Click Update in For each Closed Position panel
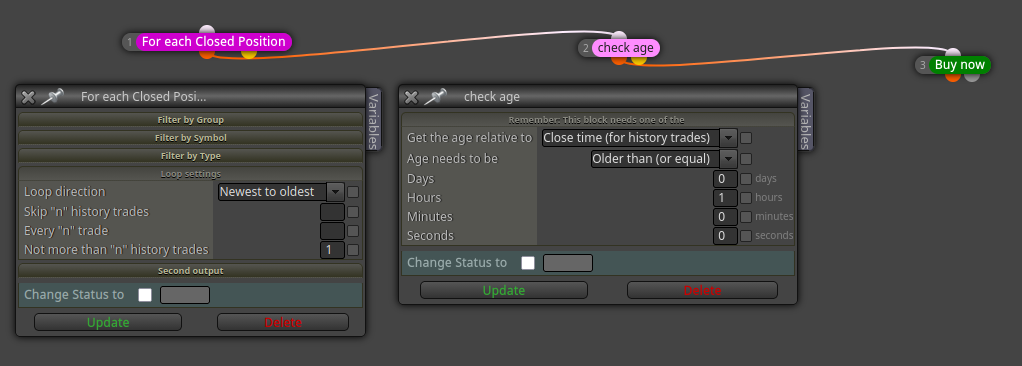This screenshot has height=366, width=1022. click(x=108, y=322)
